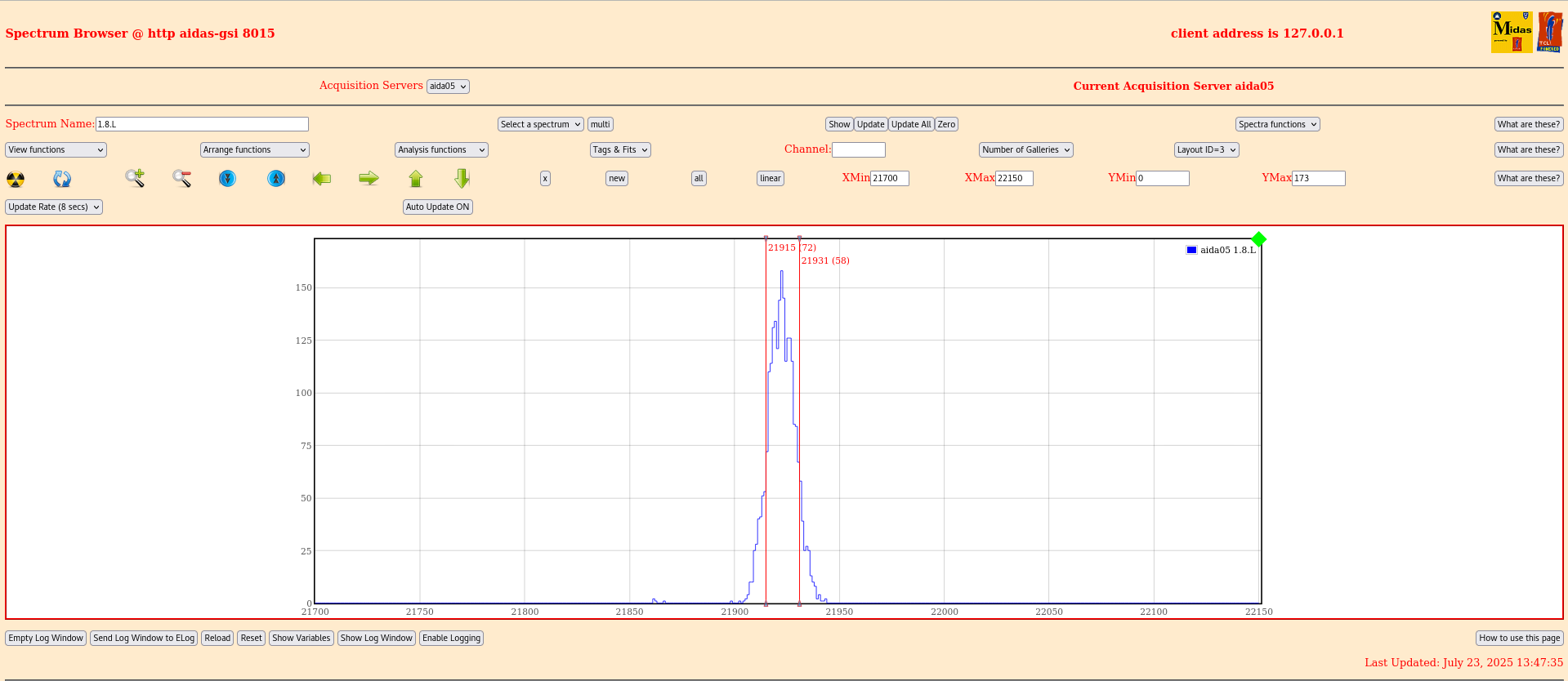Shift spectrum right with green right arrow
The image size is (1568, 681).
tap(369, 178)
